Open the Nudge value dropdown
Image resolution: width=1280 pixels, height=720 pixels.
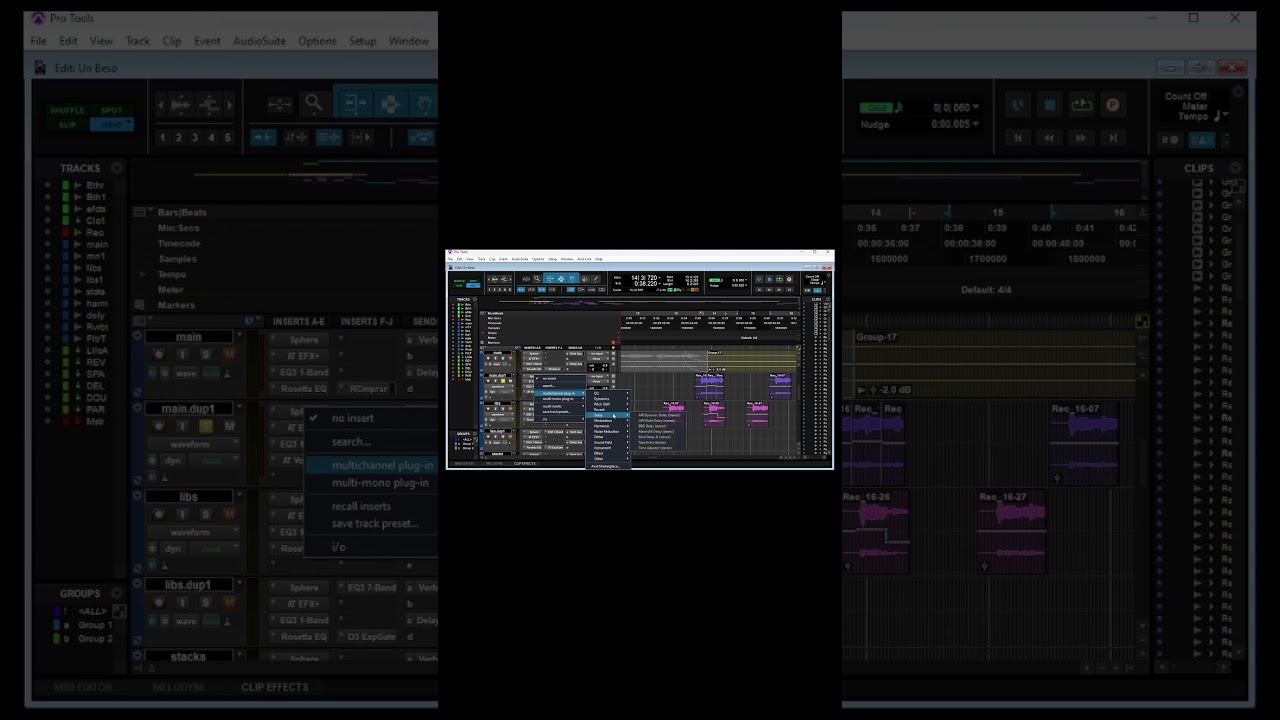(746, 285)
